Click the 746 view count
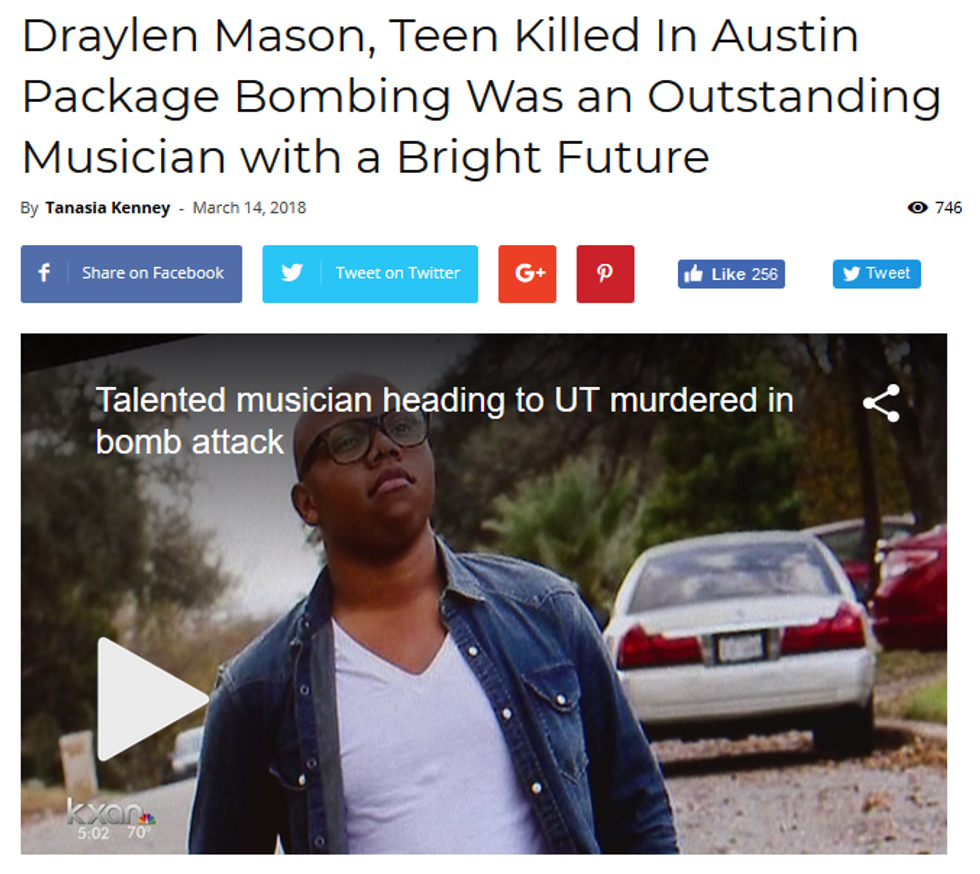 tap(948, 208)
